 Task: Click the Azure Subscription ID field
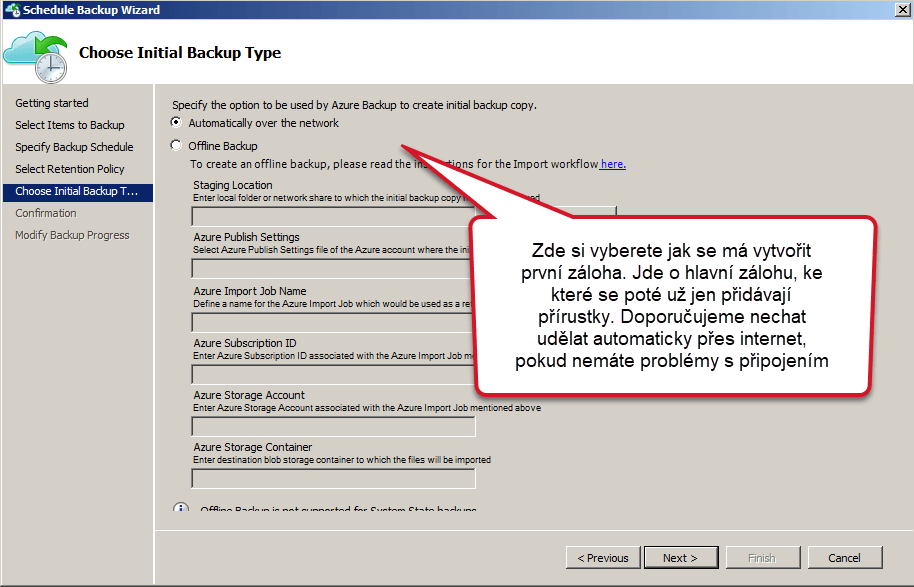coord(333,374)
